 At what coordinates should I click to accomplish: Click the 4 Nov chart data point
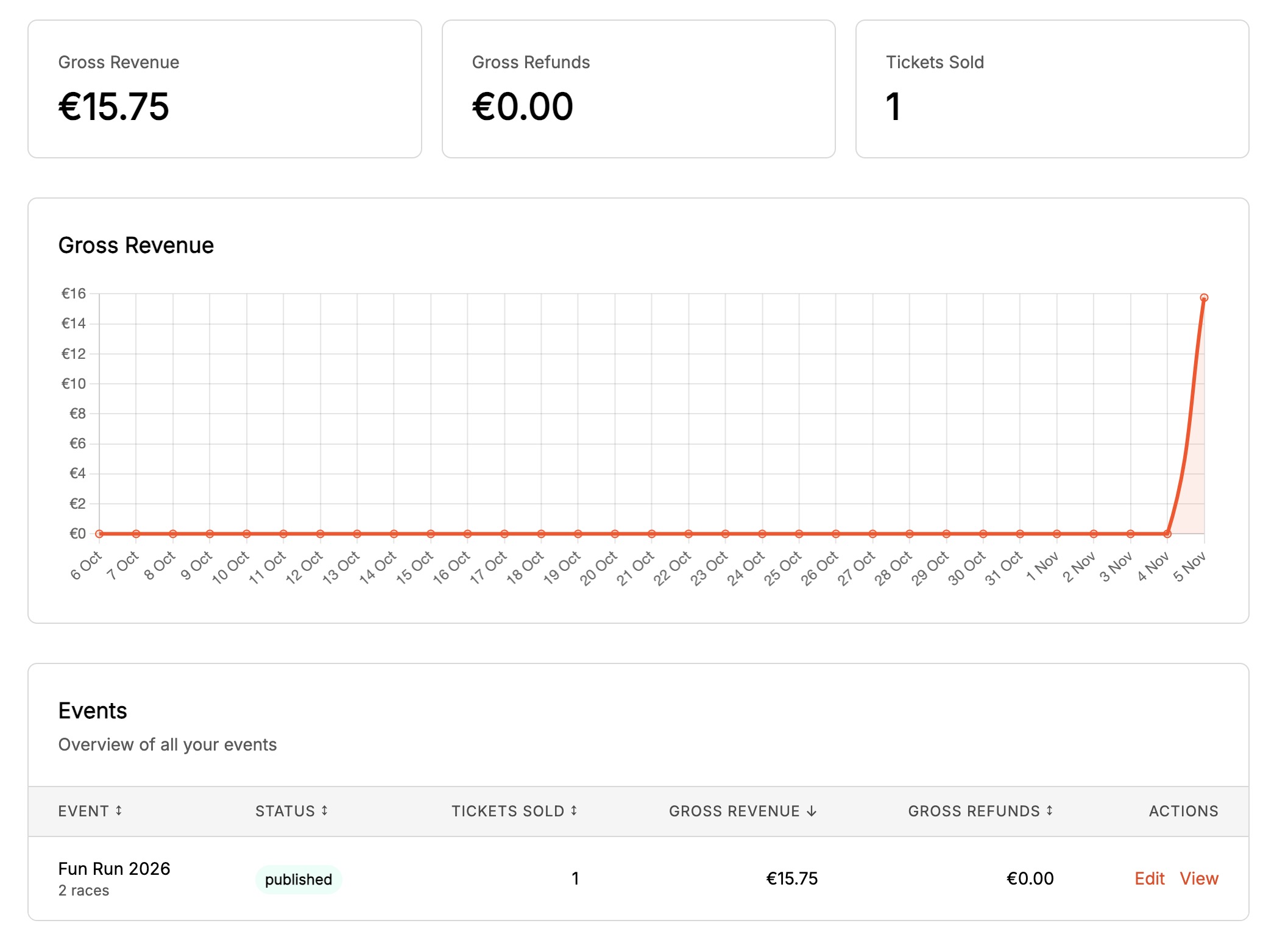tap(1167, 534)
